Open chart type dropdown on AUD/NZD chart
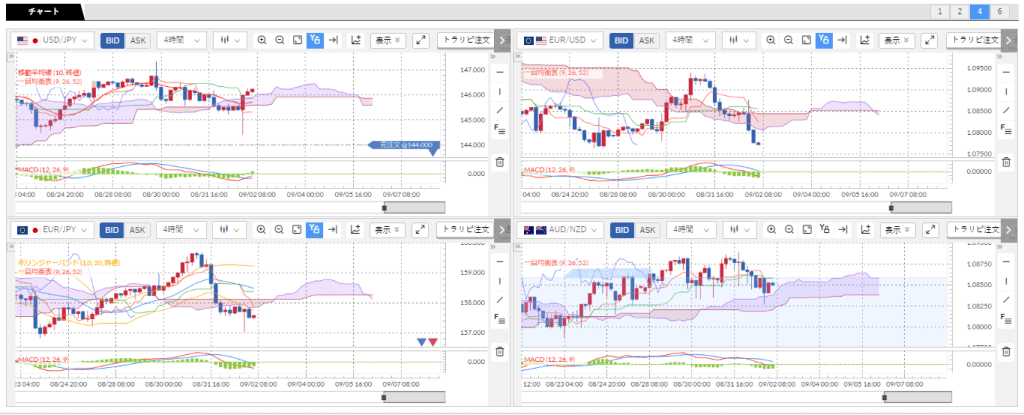The width and height of the screenshot is (1024, 415). 738,230
